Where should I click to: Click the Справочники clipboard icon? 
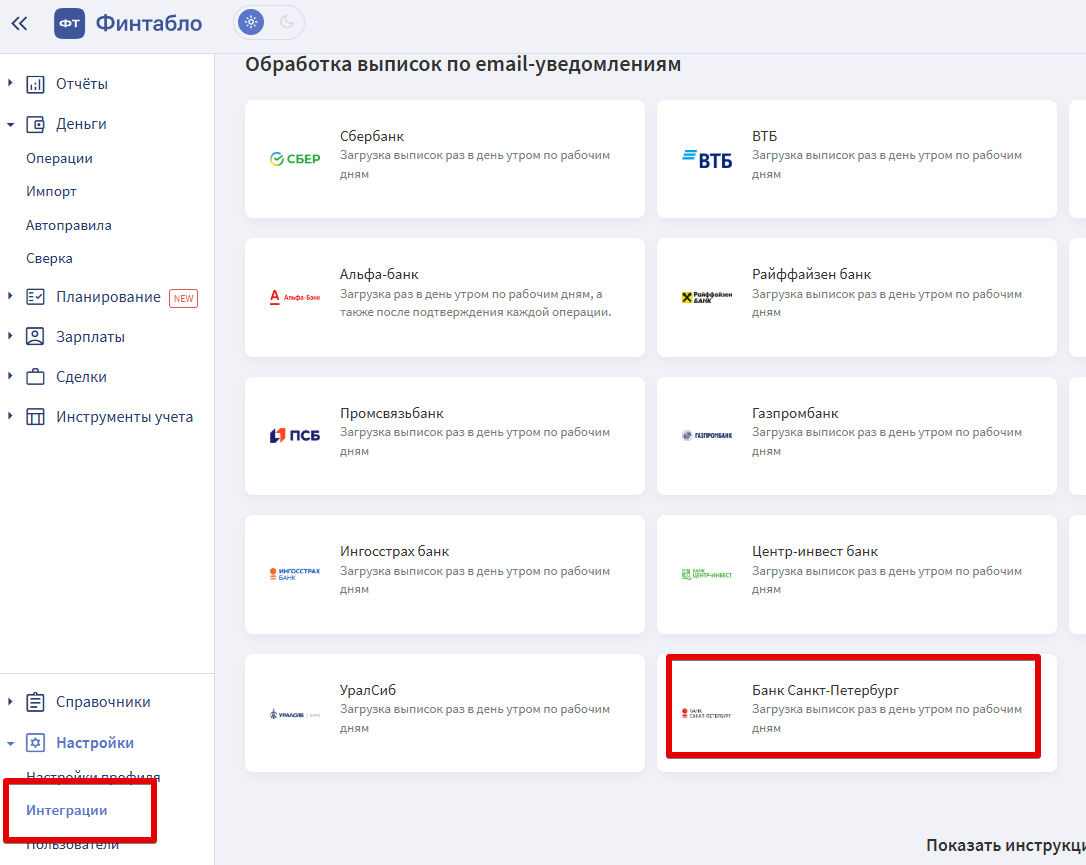click(x=35, y=702)
